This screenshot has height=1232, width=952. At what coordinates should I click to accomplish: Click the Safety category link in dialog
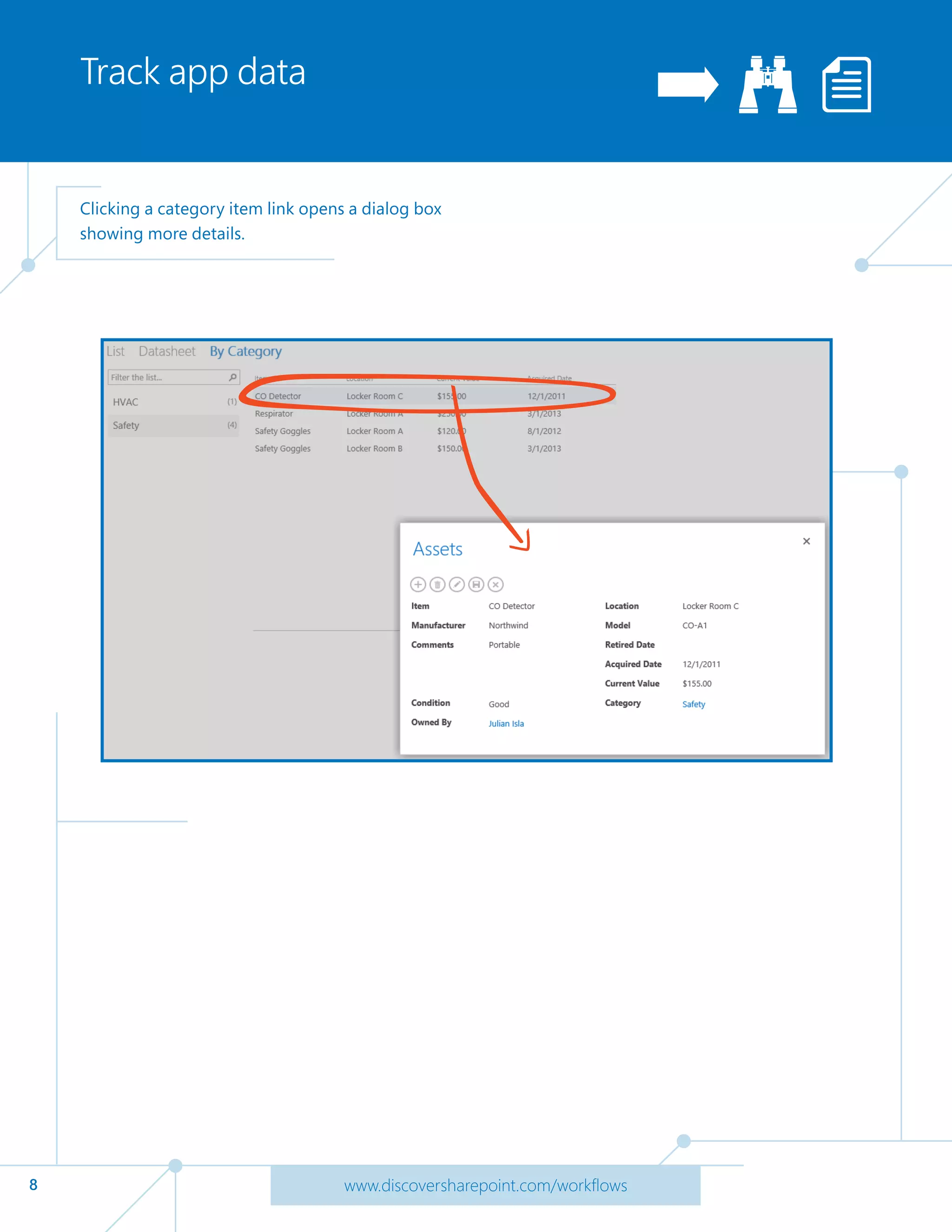click(x=694, y=704)
